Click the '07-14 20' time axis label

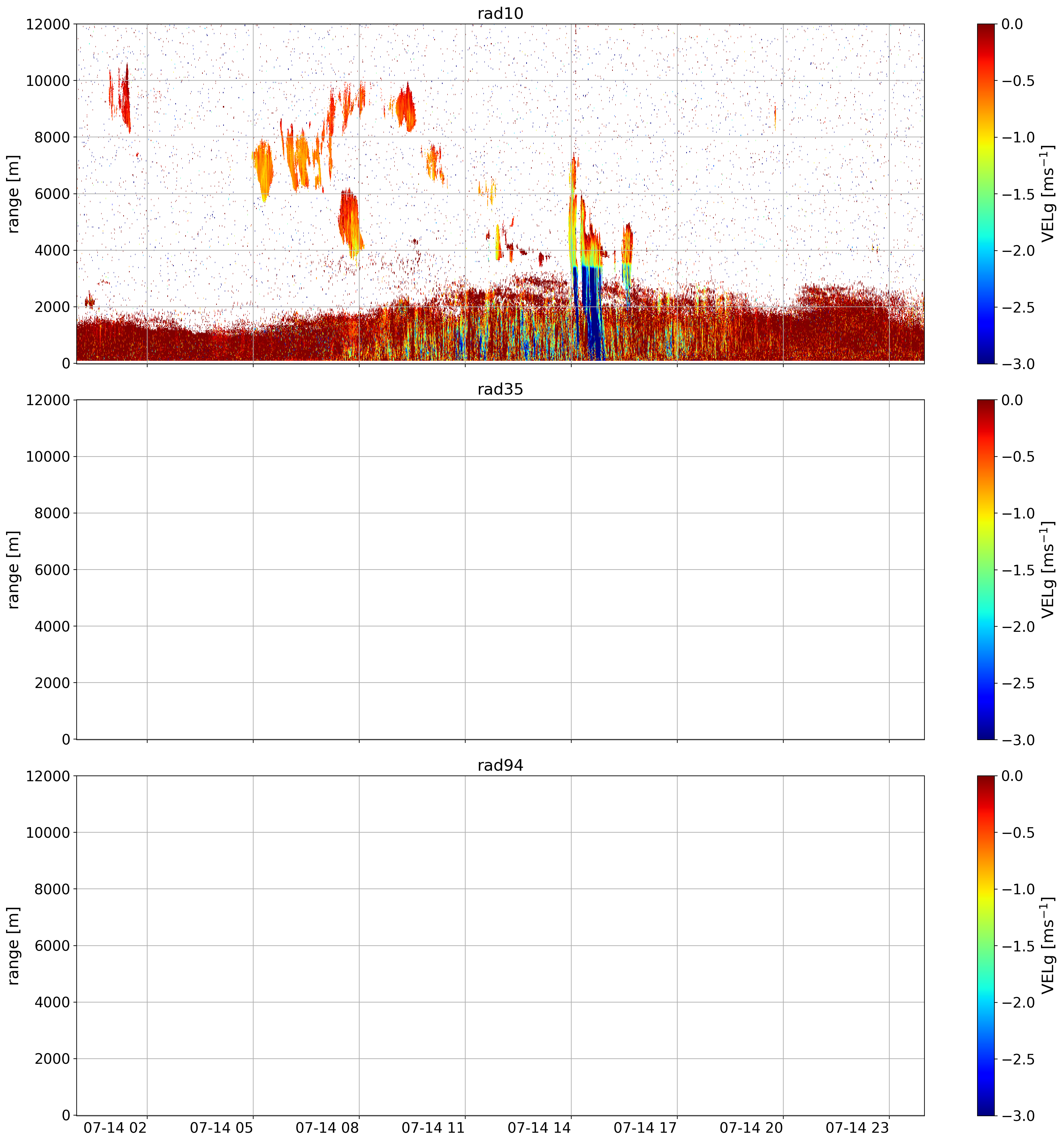click(x=751, y=1128)
